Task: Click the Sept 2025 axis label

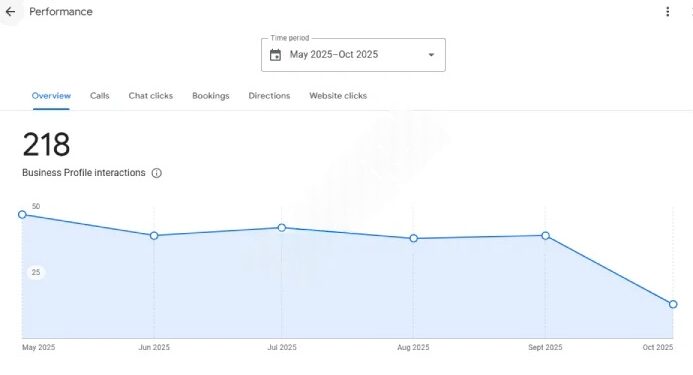Action: (x=545, y=348)
